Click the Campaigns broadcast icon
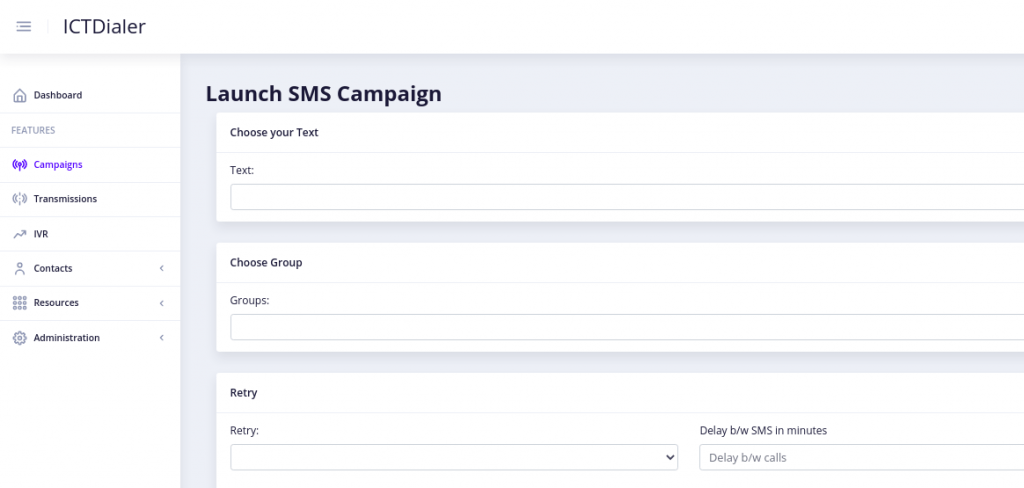The width and height of the screenshot is (1024, 488). 20,165
